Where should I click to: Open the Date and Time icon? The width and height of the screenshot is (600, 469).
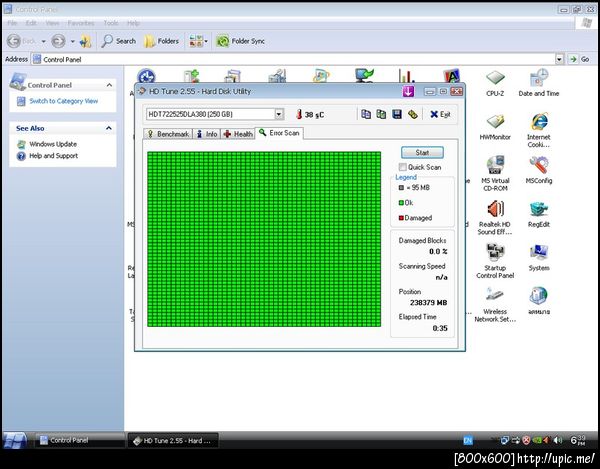click(539, 83)
